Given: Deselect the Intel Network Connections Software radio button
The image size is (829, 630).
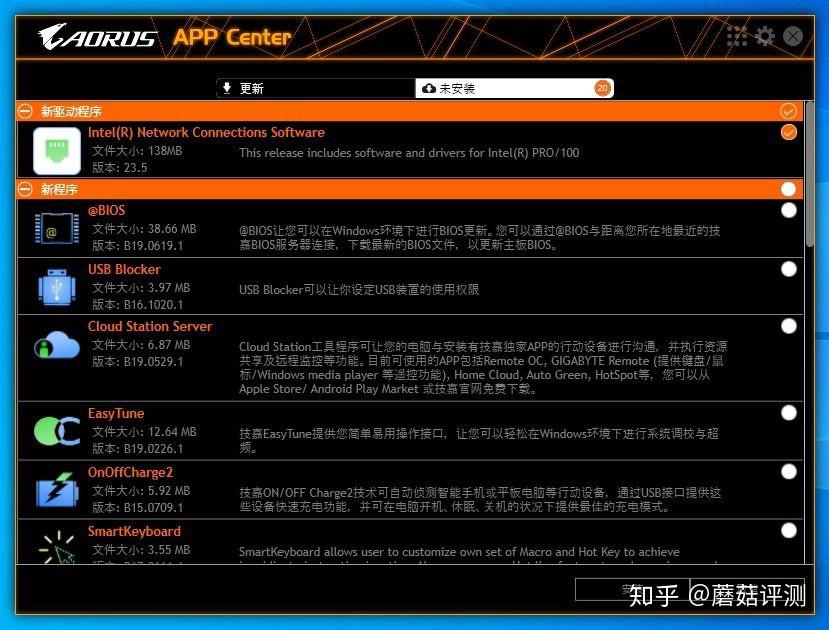Looking at the screenshot, I should pos(789,132).
